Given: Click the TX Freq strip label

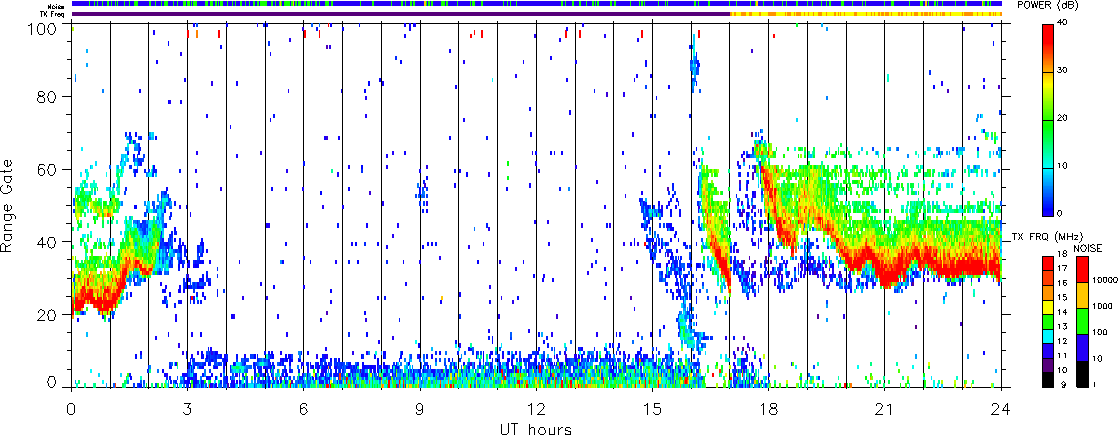Looking at the screenshot, I should (54, 14).
